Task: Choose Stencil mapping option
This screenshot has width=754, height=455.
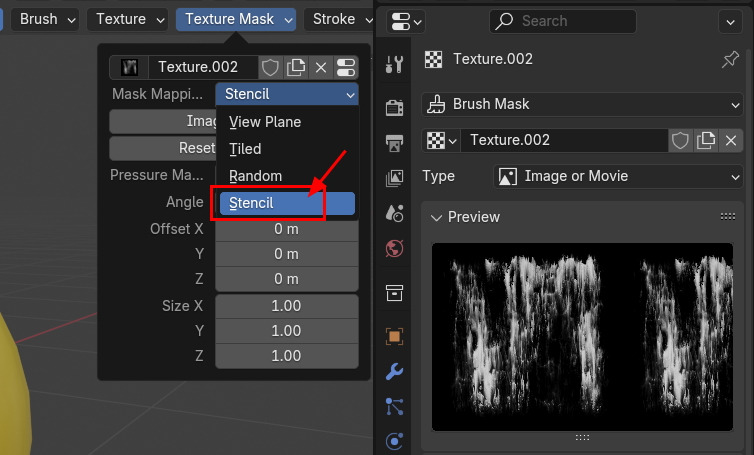Action: pos(287,203)
